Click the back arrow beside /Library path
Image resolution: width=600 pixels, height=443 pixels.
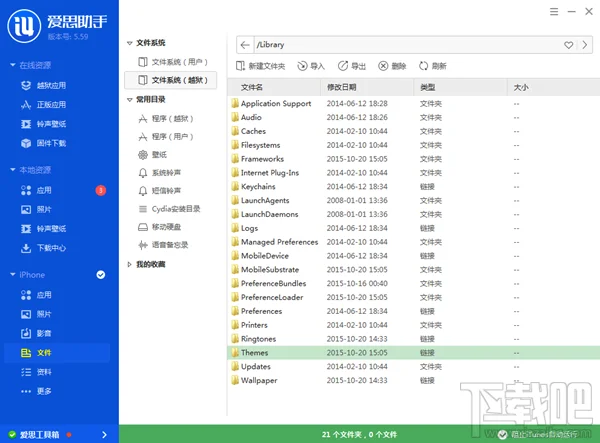(245, 45)
